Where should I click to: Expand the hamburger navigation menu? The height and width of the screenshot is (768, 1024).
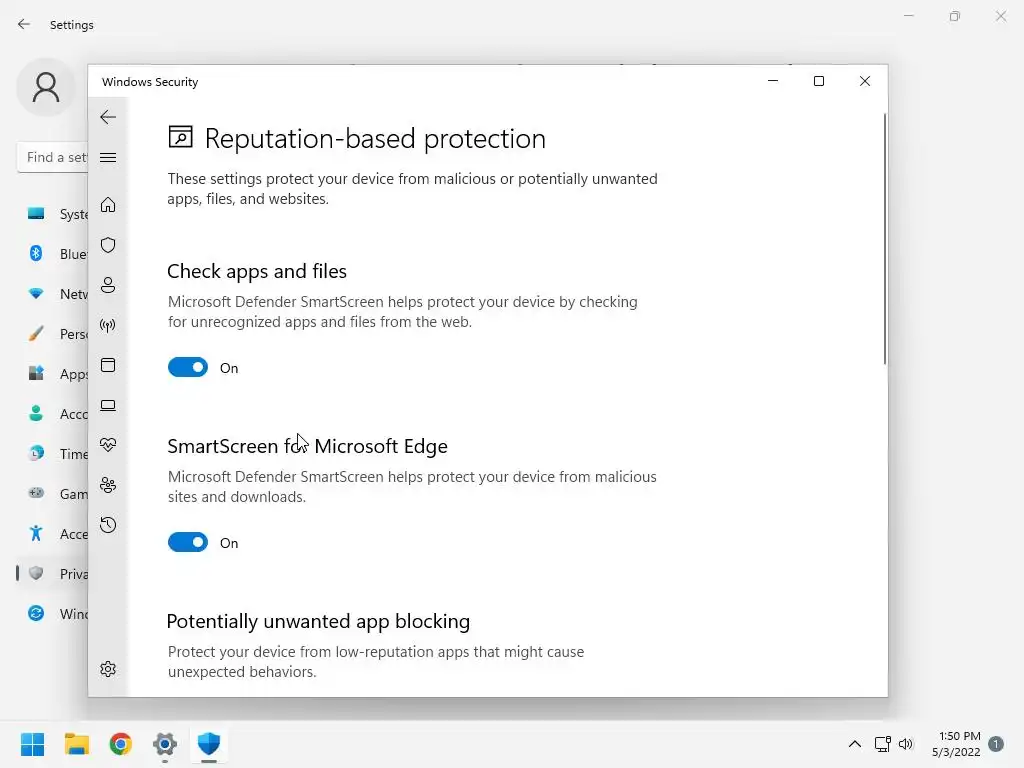[108, 157]
